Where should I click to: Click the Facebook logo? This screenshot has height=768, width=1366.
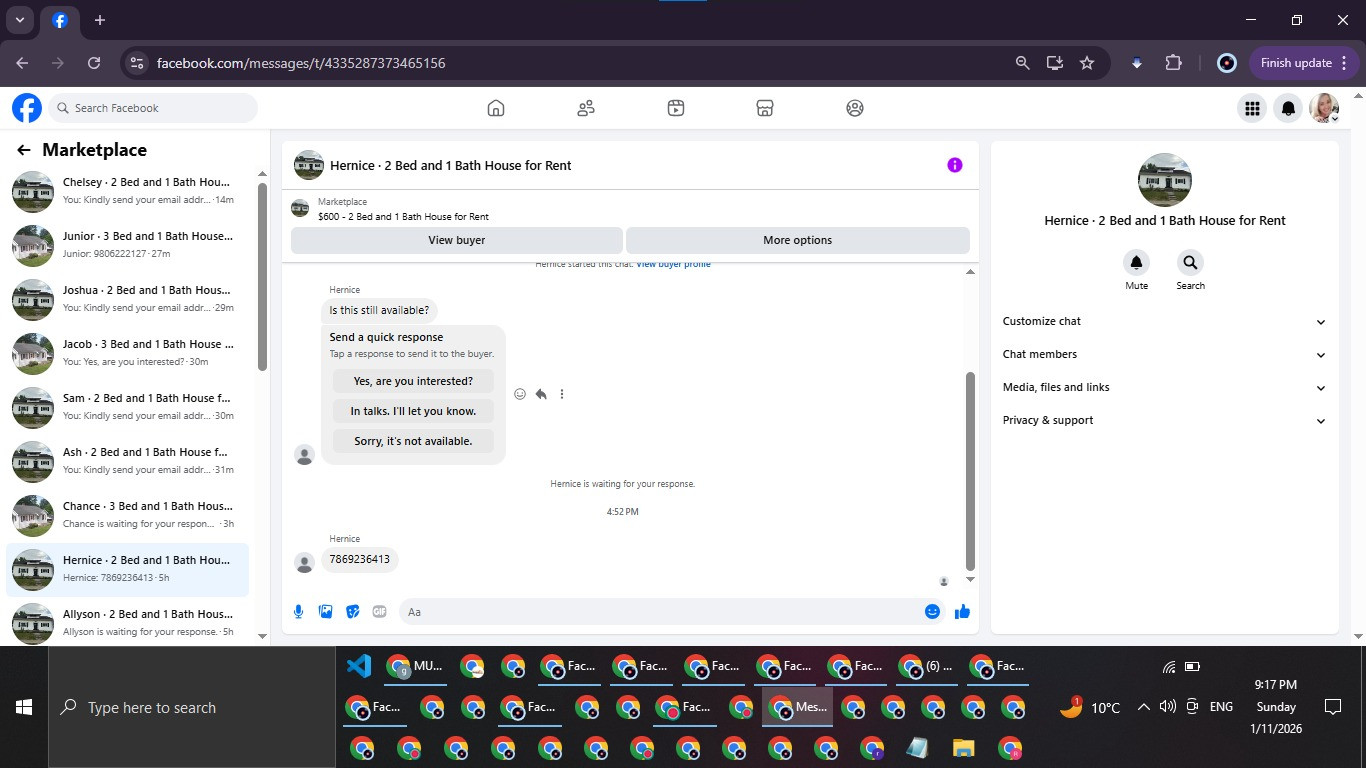[27, 108]
